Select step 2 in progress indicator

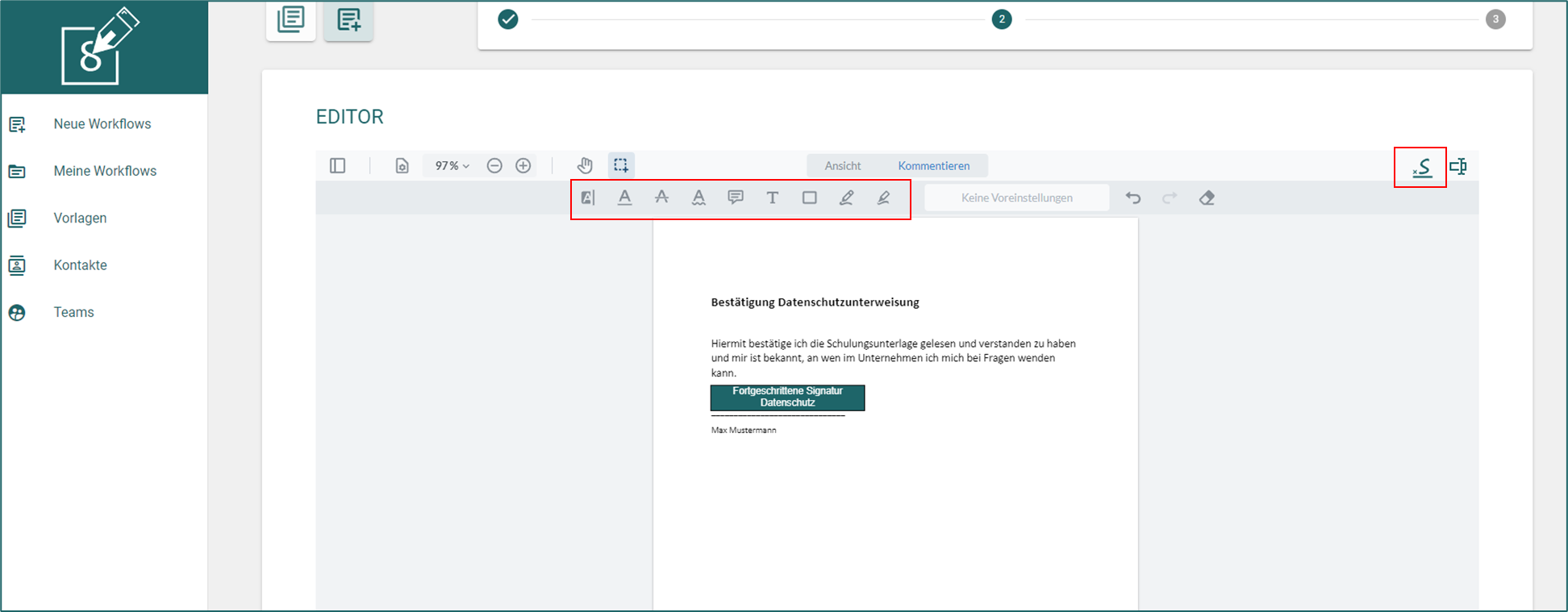pos(1002,19)
